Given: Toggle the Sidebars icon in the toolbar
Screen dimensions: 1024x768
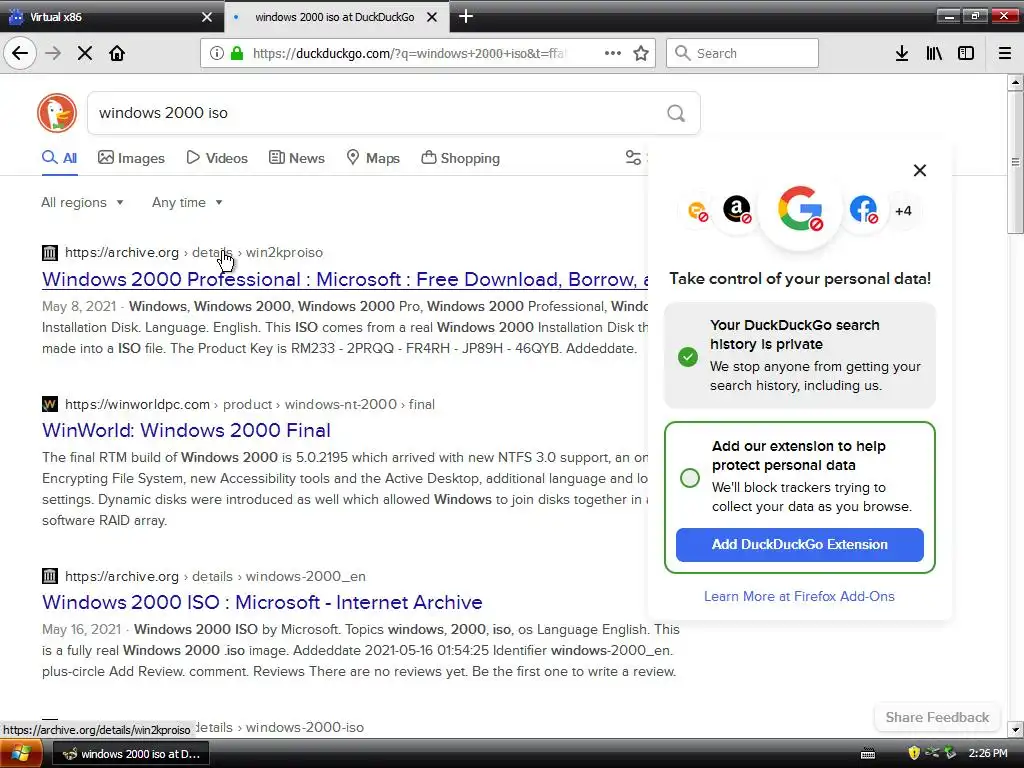Looking at the screenshot, I should pyautogui.click(x=966, y=53).
